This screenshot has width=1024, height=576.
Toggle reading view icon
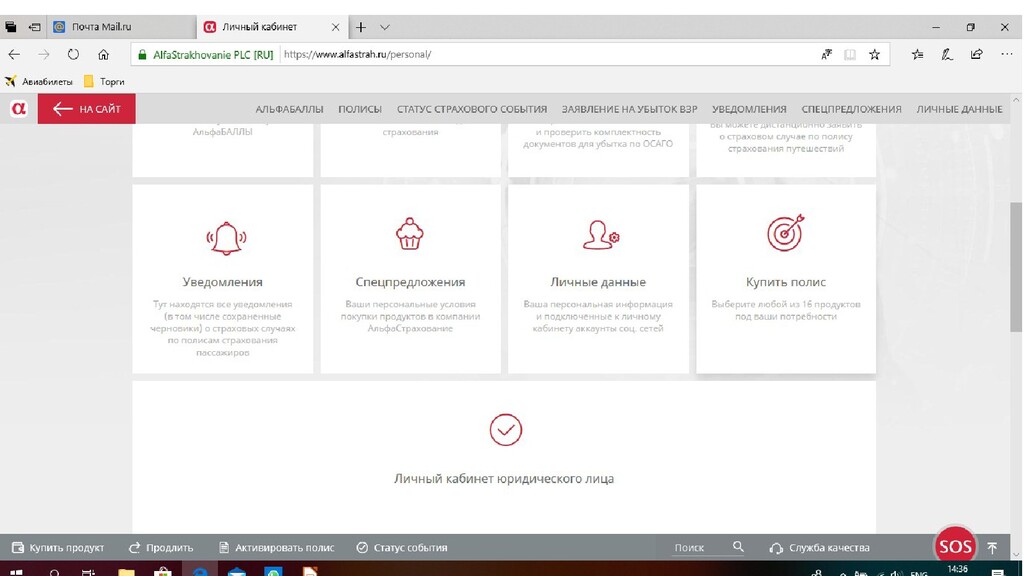850,55
